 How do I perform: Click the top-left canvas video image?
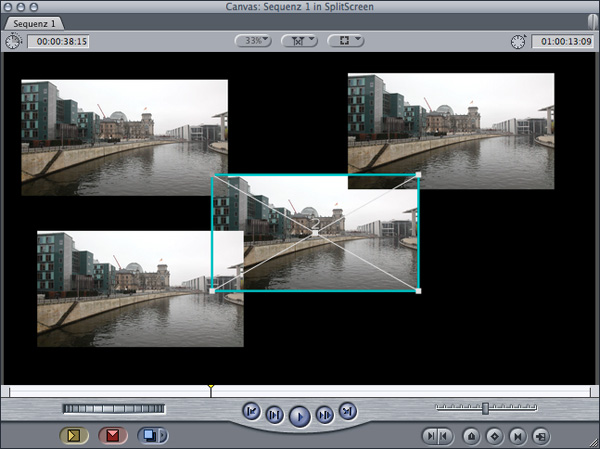[124, 137]
